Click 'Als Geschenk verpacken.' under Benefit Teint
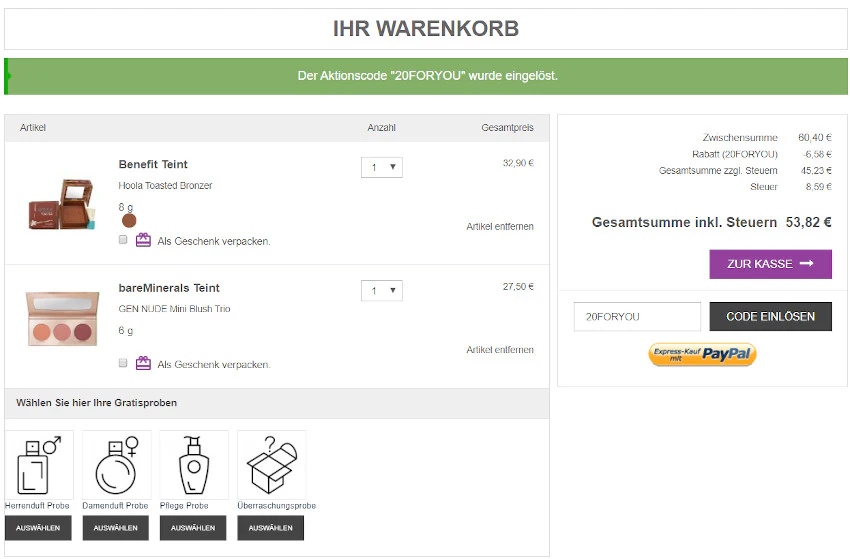This screenshot has width=850, height=559. click(214, 241)
